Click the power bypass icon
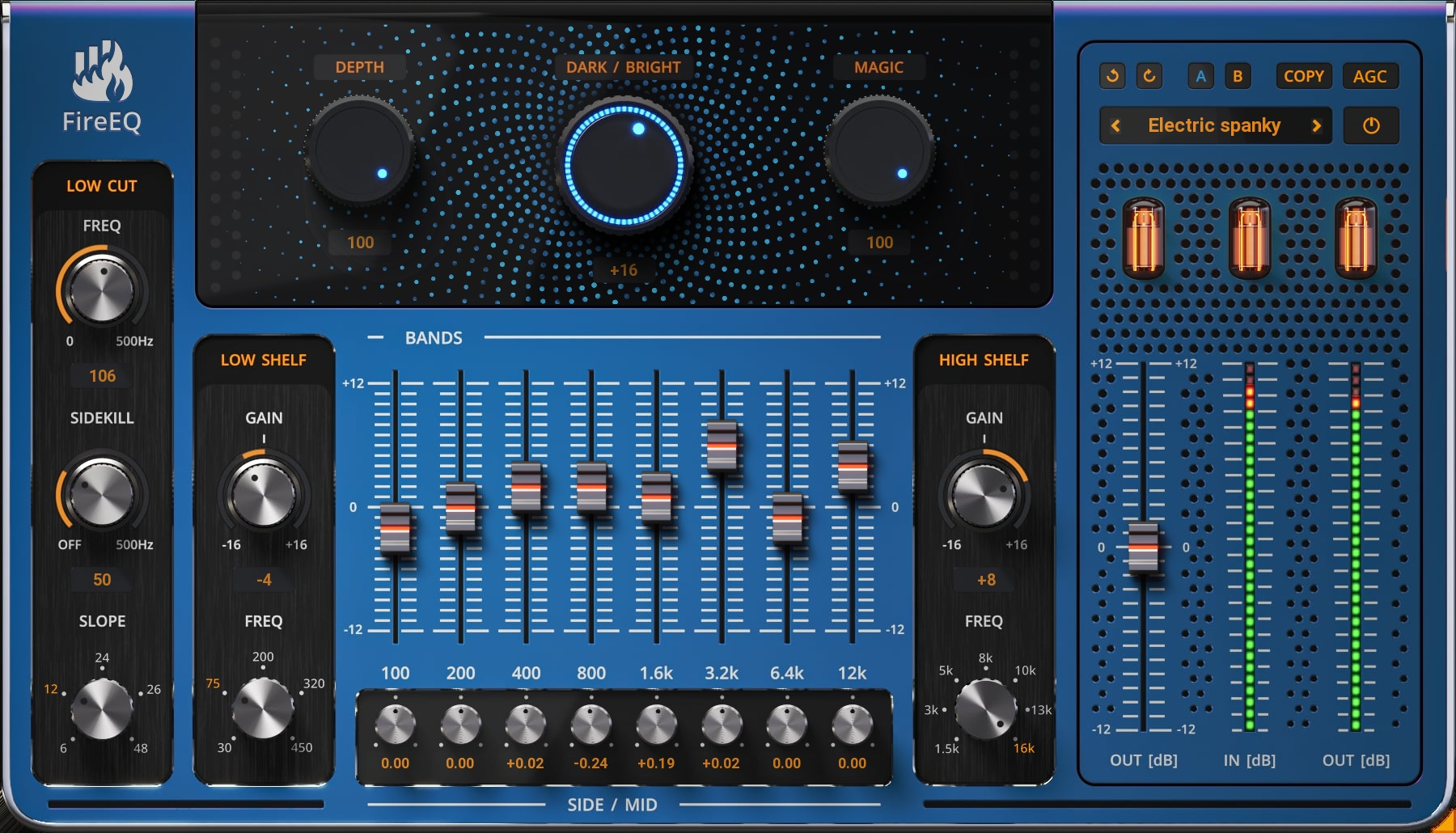 1371,125
